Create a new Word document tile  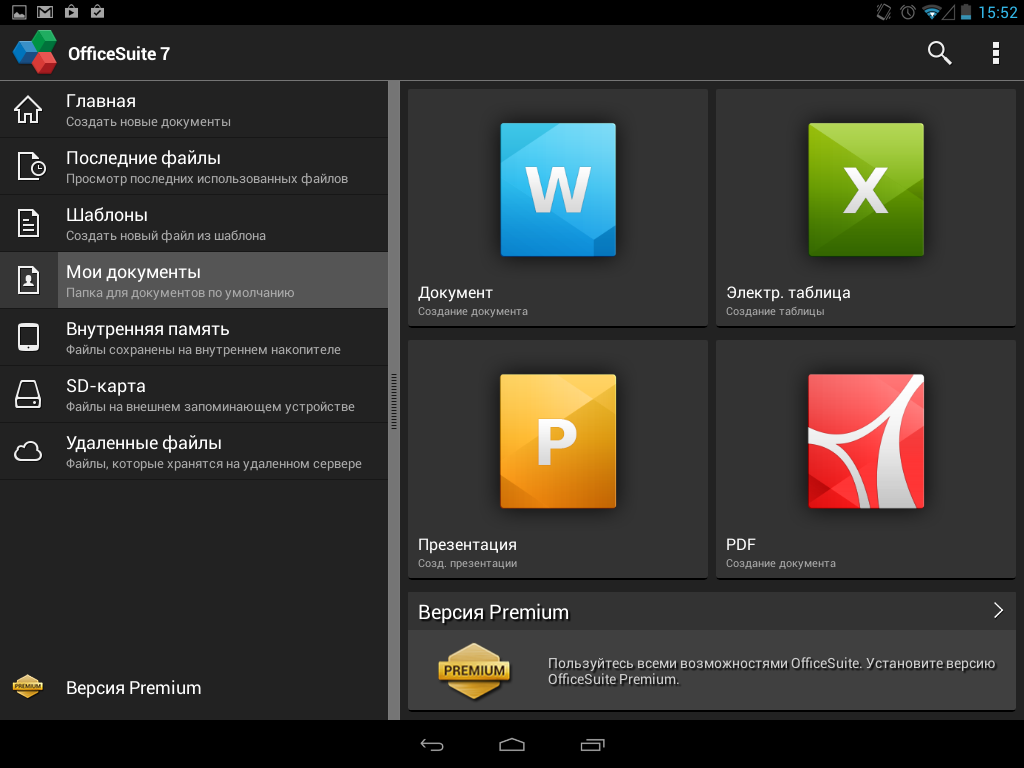coord(558,208)
